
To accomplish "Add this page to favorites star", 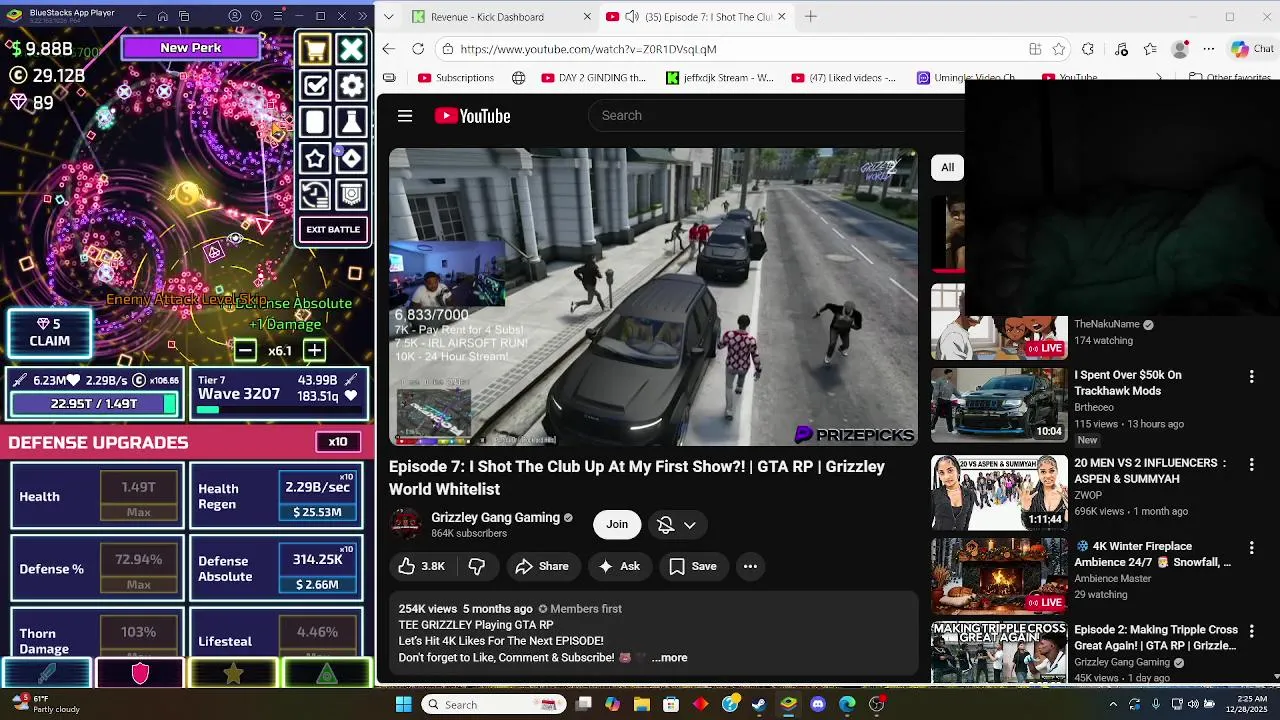I will (1059, 49).
